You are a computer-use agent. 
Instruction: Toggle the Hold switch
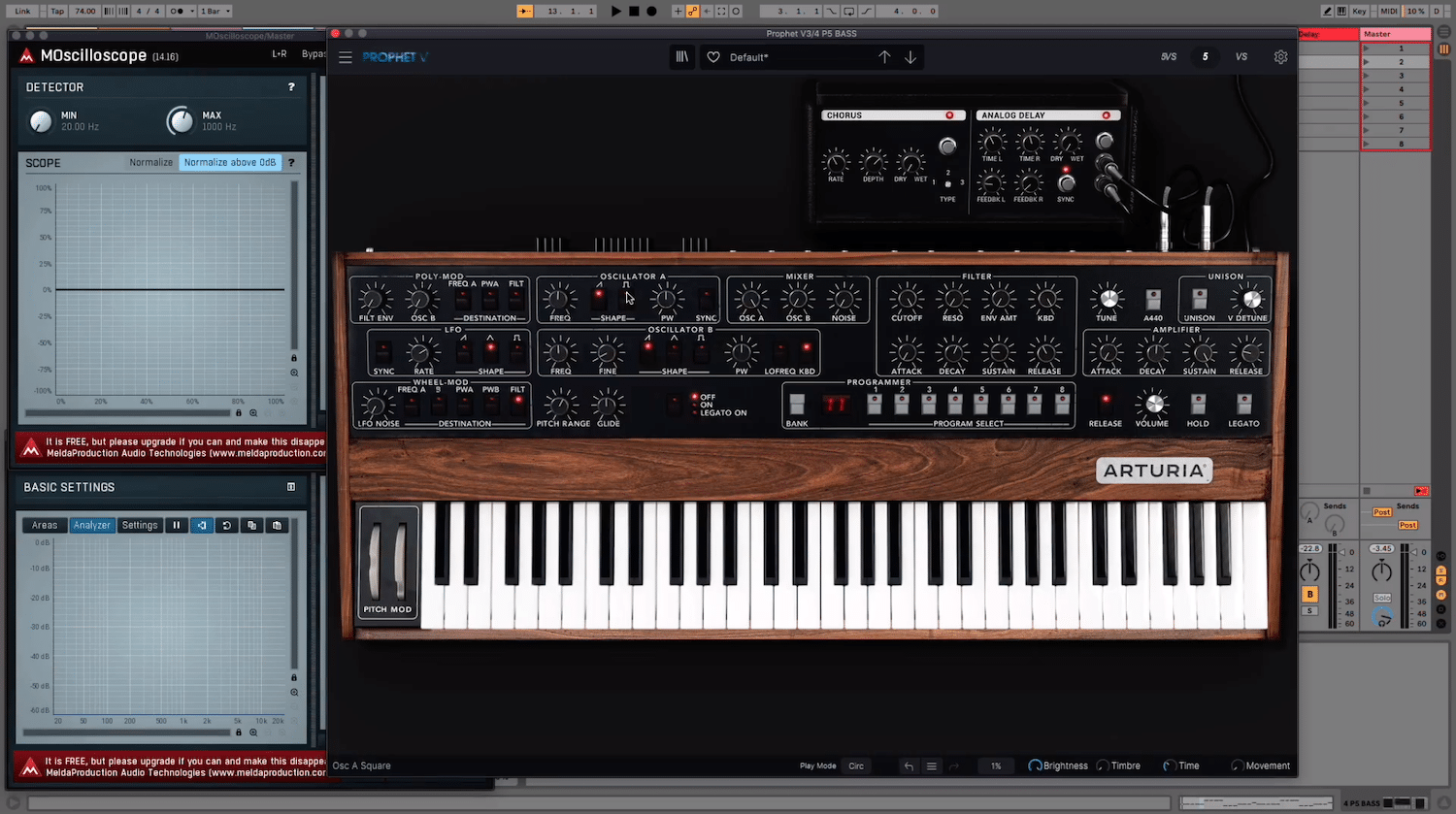point(1198,403)
